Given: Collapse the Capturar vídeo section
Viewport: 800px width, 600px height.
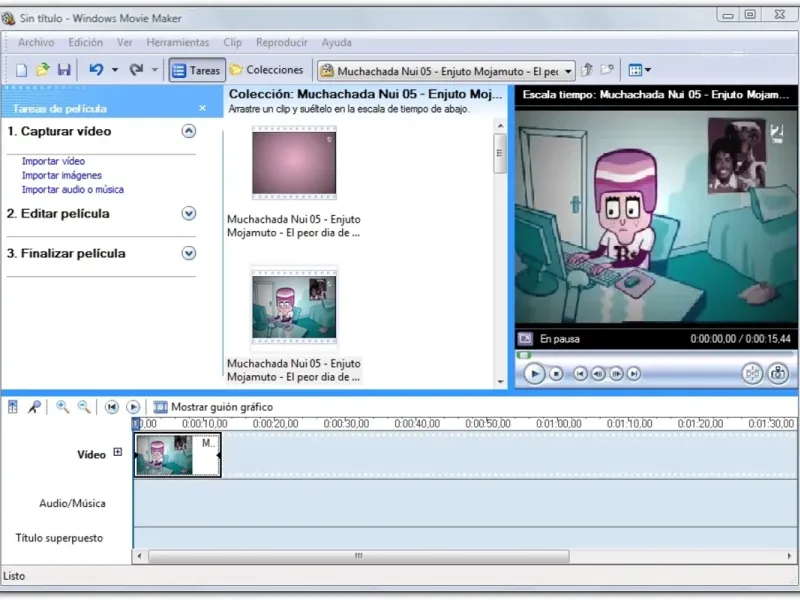Looking at the screenshot, I should tap(189, 131).
